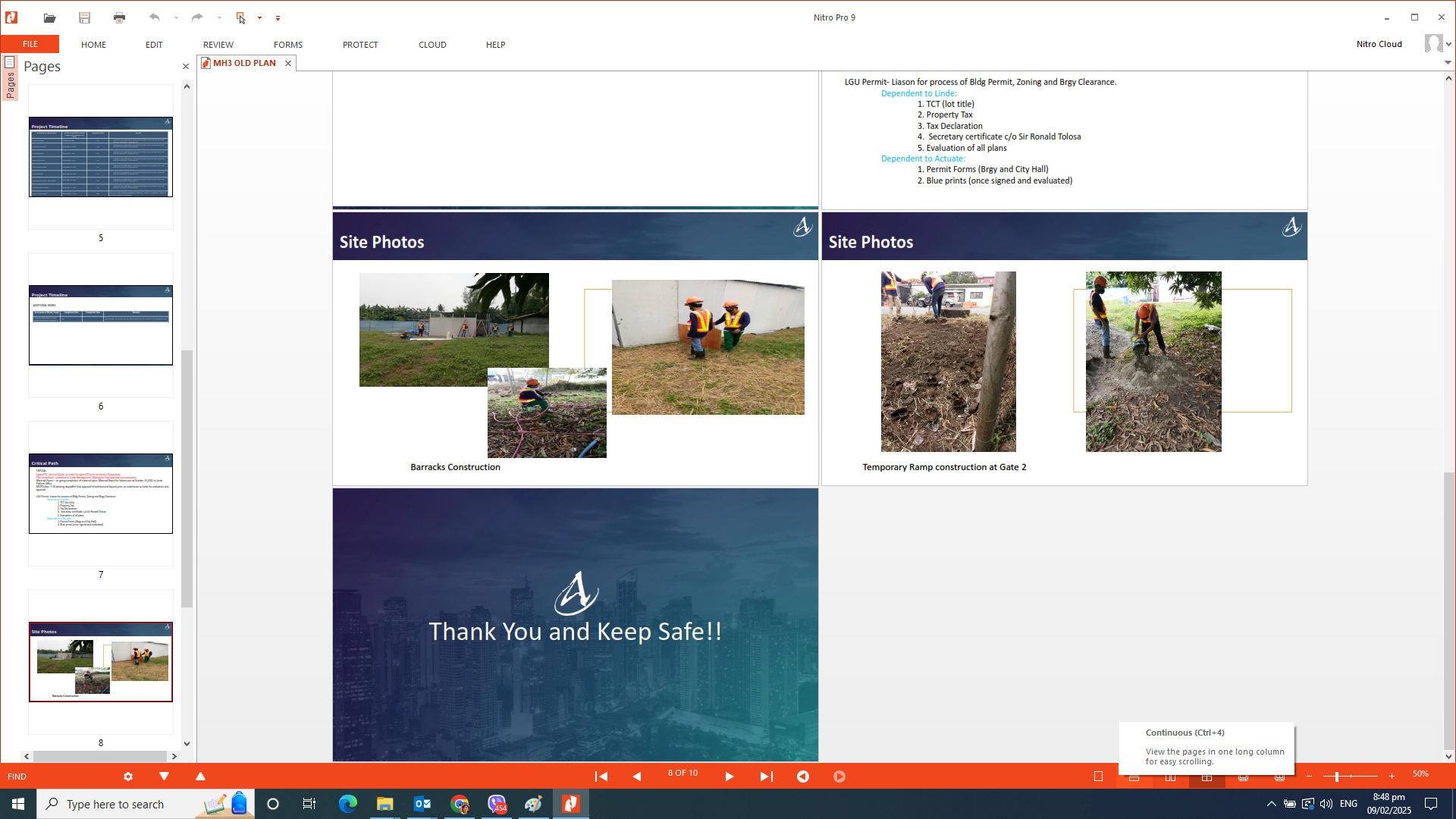This screenshot has height=819, width=1456.
Task: Enable Facing pages view mode
Action: (x=1170, y=777)
